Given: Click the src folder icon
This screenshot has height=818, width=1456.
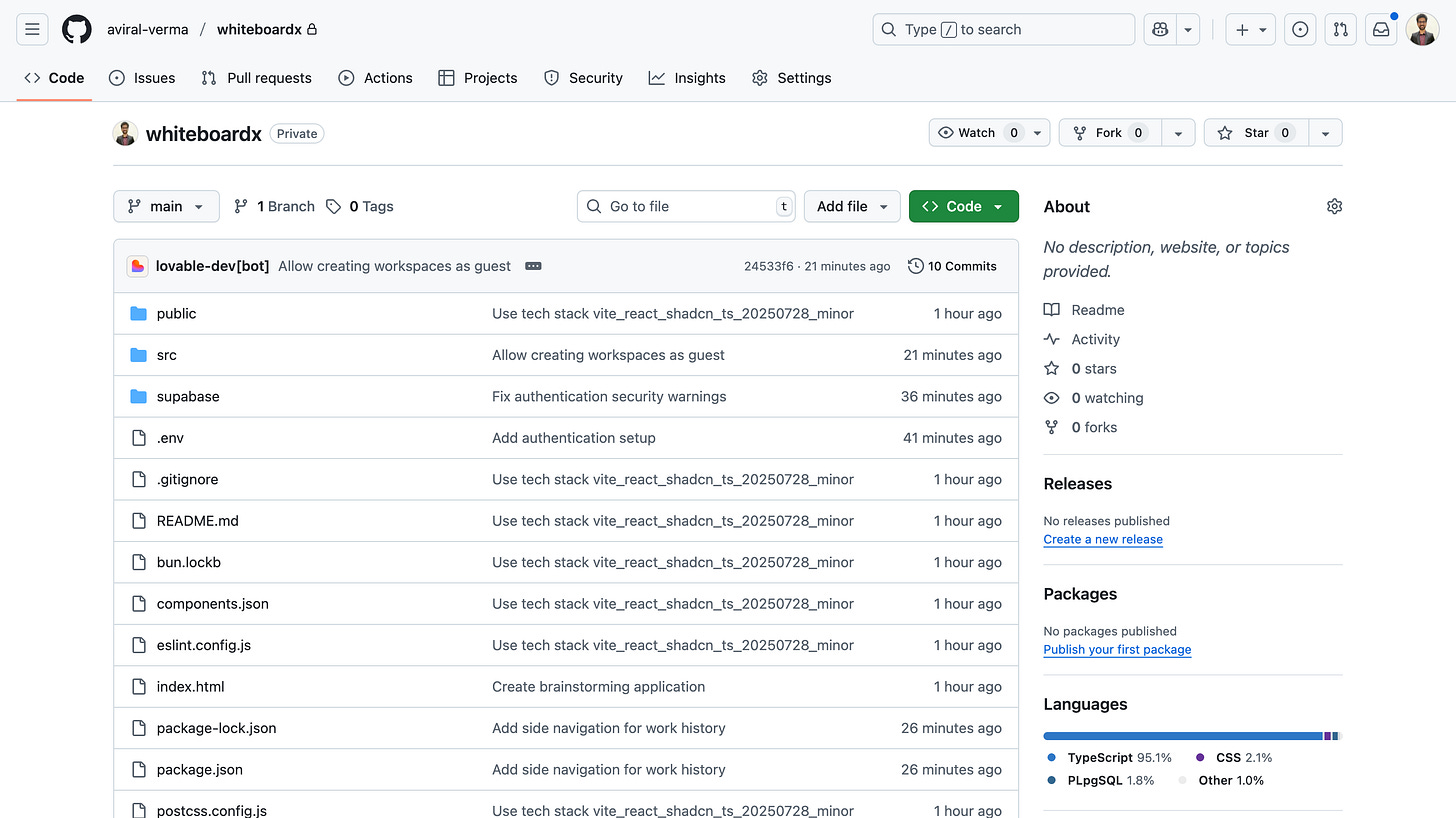Looking at the screenshot, I should pyautogui.click(x=139, y=355).
